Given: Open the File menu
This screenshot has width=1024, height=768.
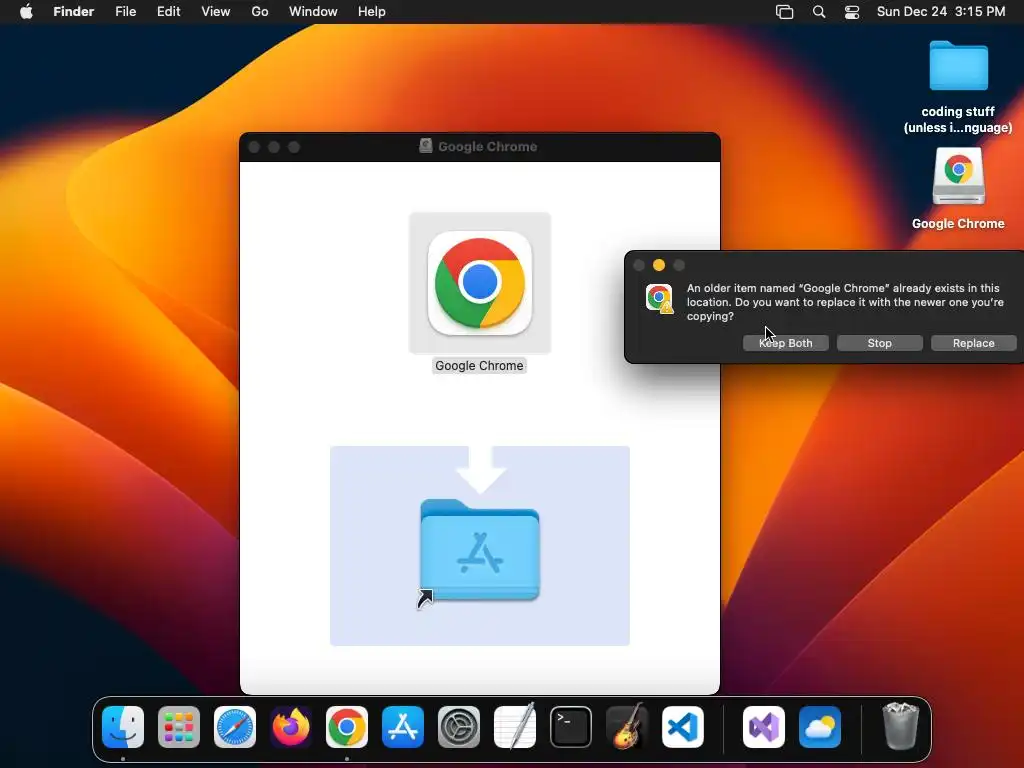Looking at the screenshot, I should pyautogui.click(x=125, y=12).
